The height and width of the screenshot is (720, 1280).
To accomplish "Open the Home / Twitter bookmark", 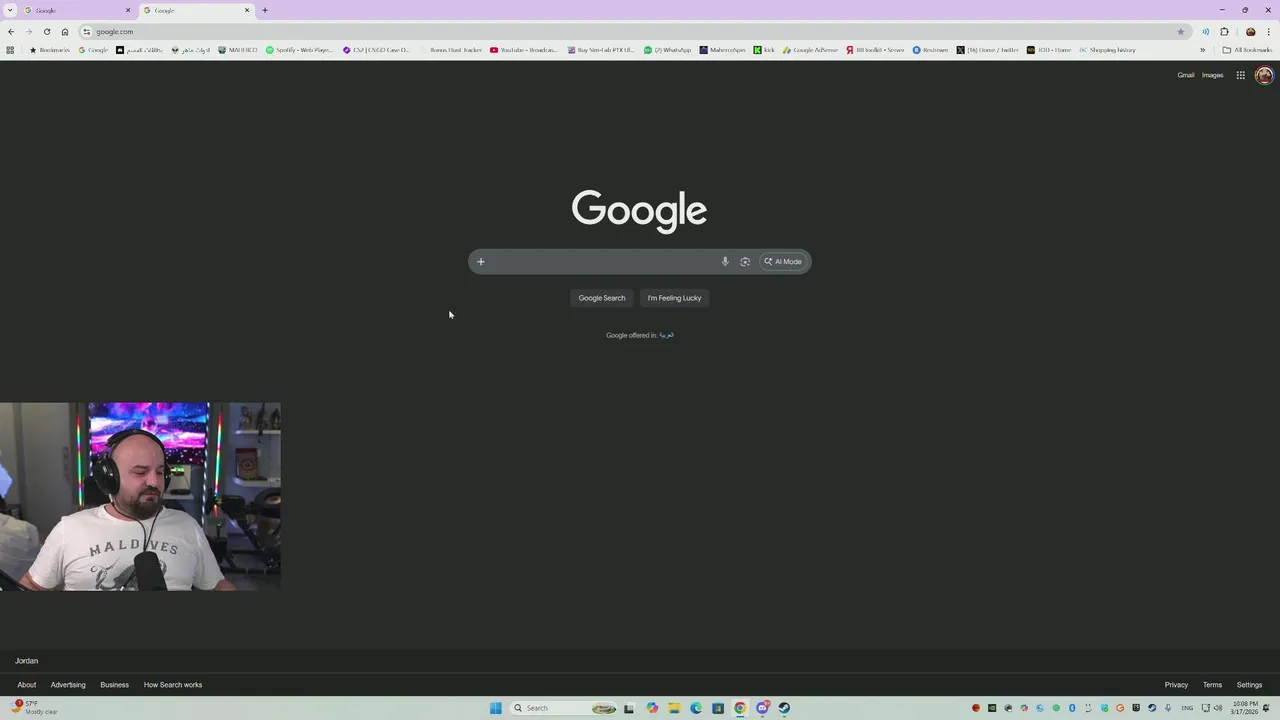I will (x=987, y=50).
